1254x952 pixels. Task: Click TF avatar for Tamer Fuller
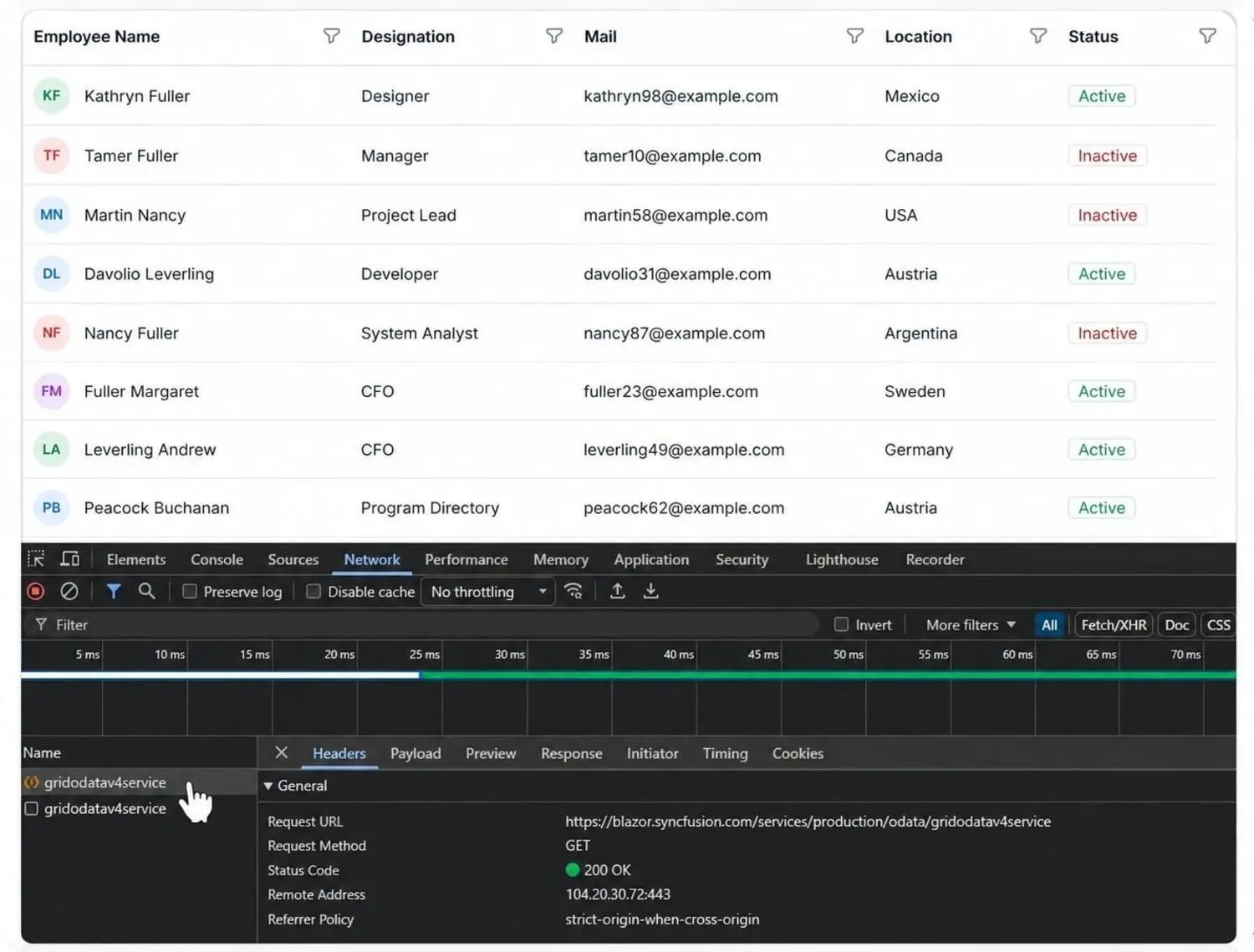click(52, 155)
